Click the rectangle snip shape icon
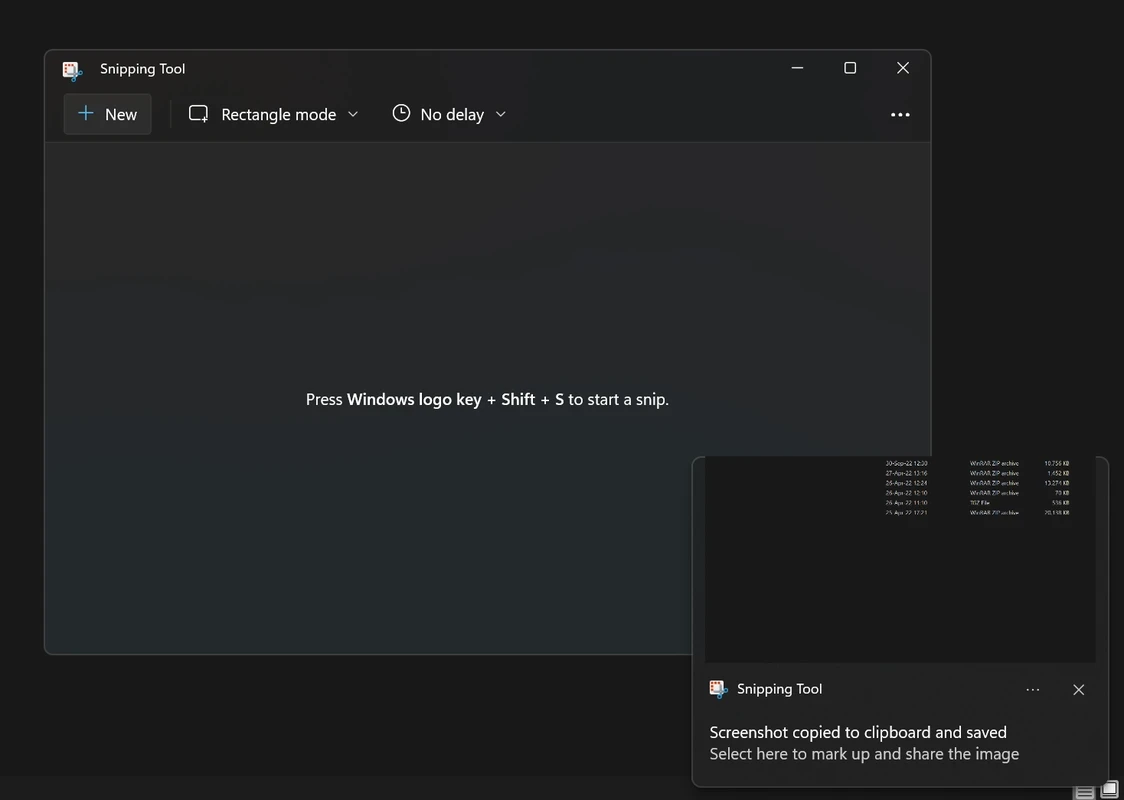Viewport: 1124px width, 800px height. click(199, 114)
